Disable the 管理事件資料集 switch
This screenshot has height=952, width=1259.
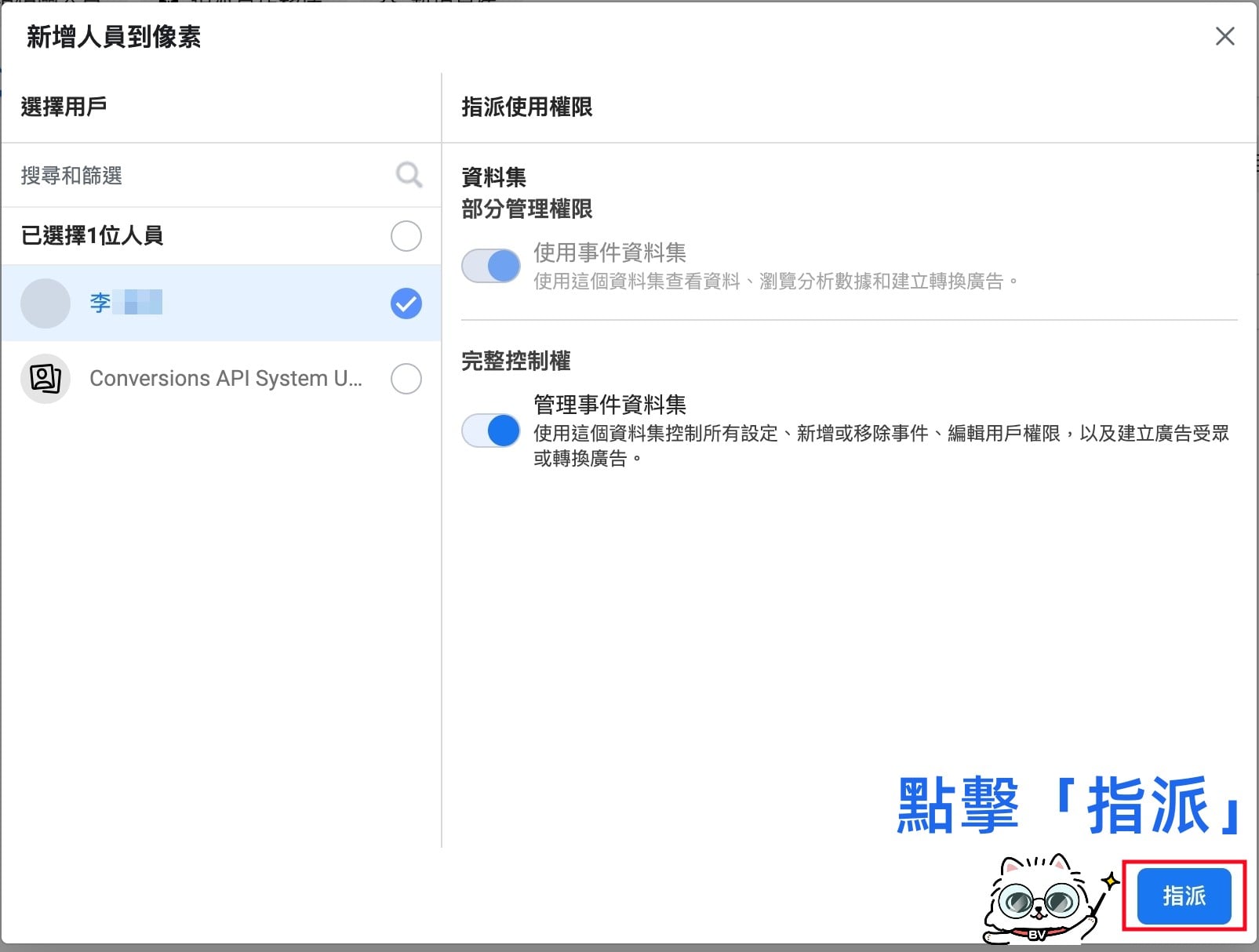click(x=491, y=431)
